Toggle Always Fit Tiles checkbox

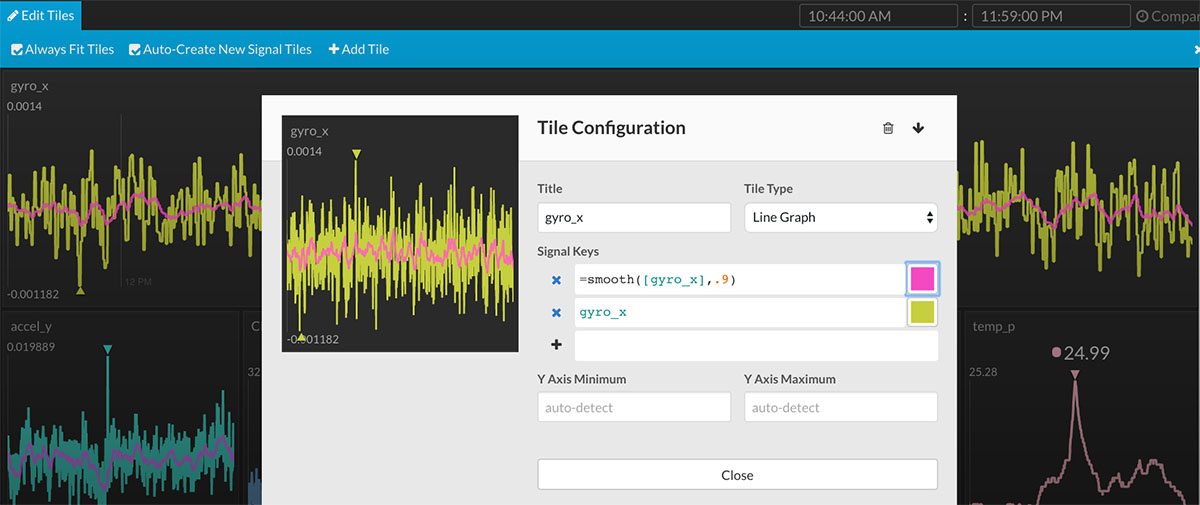17,49
